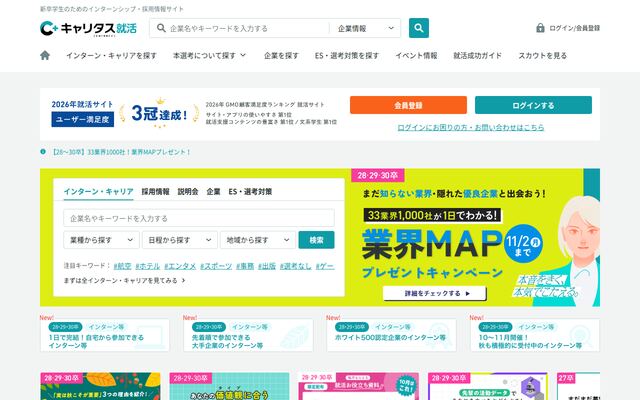Open まずは全インターン・キャリアを見てみる link
The image size is (640, 400).
coord(124,280)
